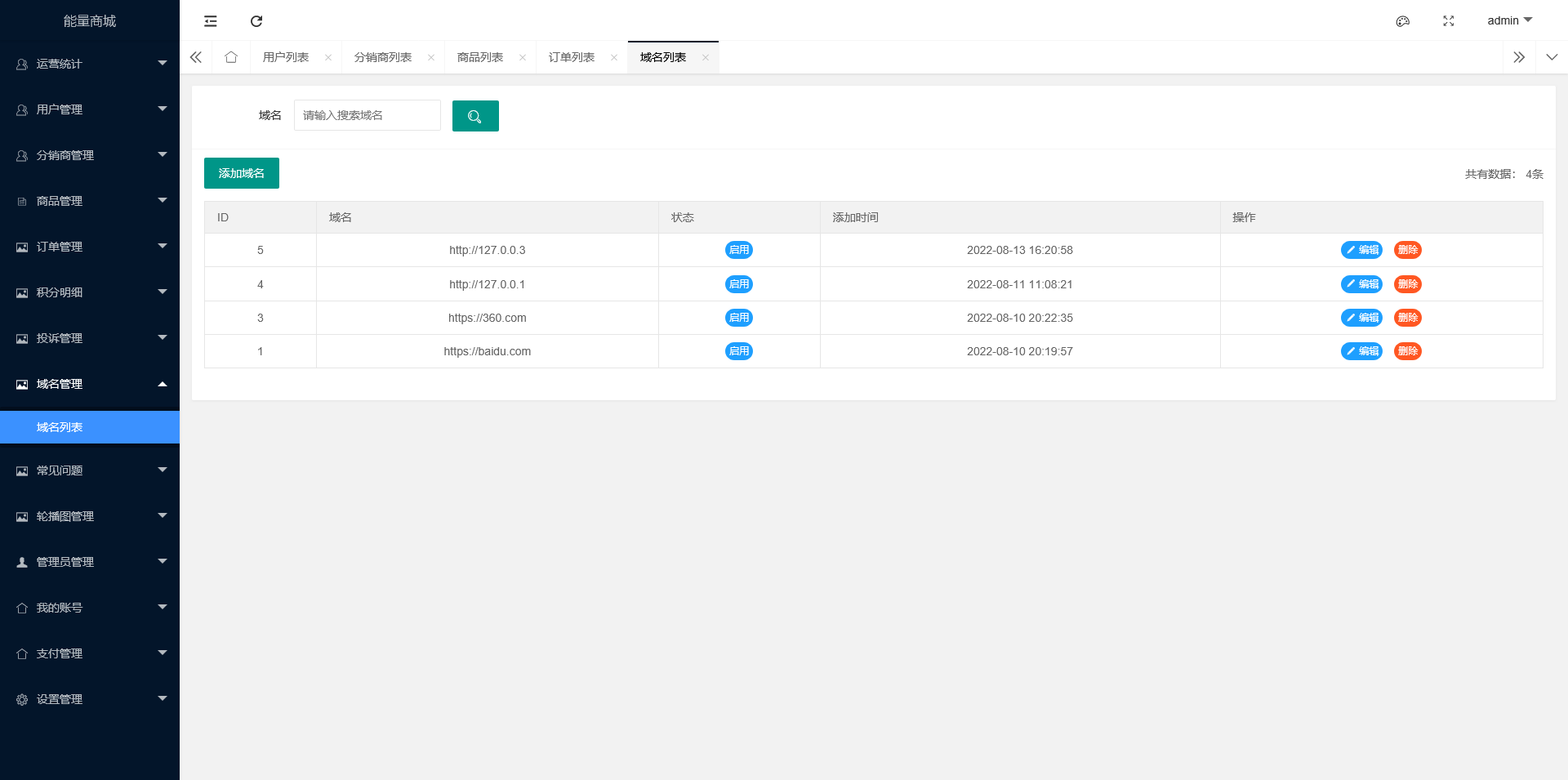This screenshot has width=1568, height=780.
Task: Switch to the 分销商列表 tab
Action: coord(383,57)
